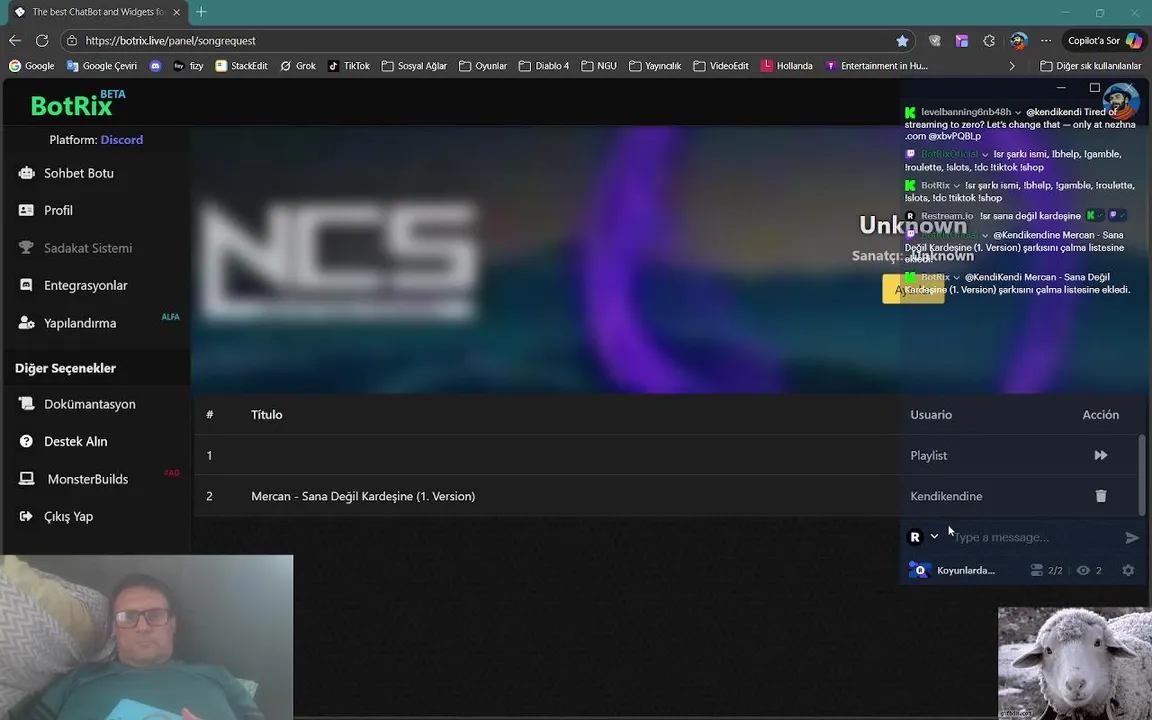Open browser settings and more menu
This screenshot has width=1152, height=720.
point(1045,40)
